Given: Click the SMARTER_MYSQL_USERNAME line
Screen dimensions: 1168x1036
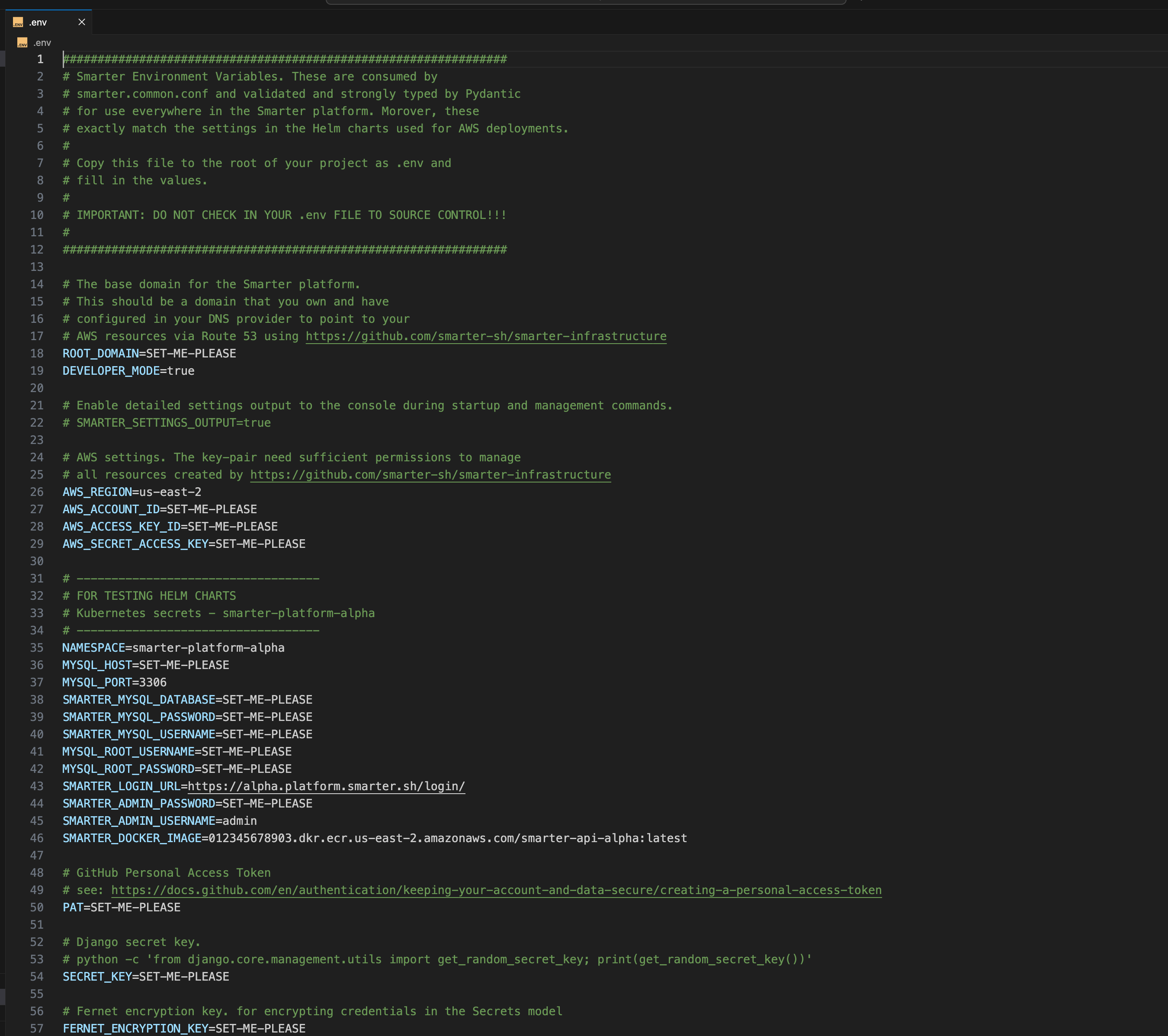Looking at the screenshot, I should point(187,734).
